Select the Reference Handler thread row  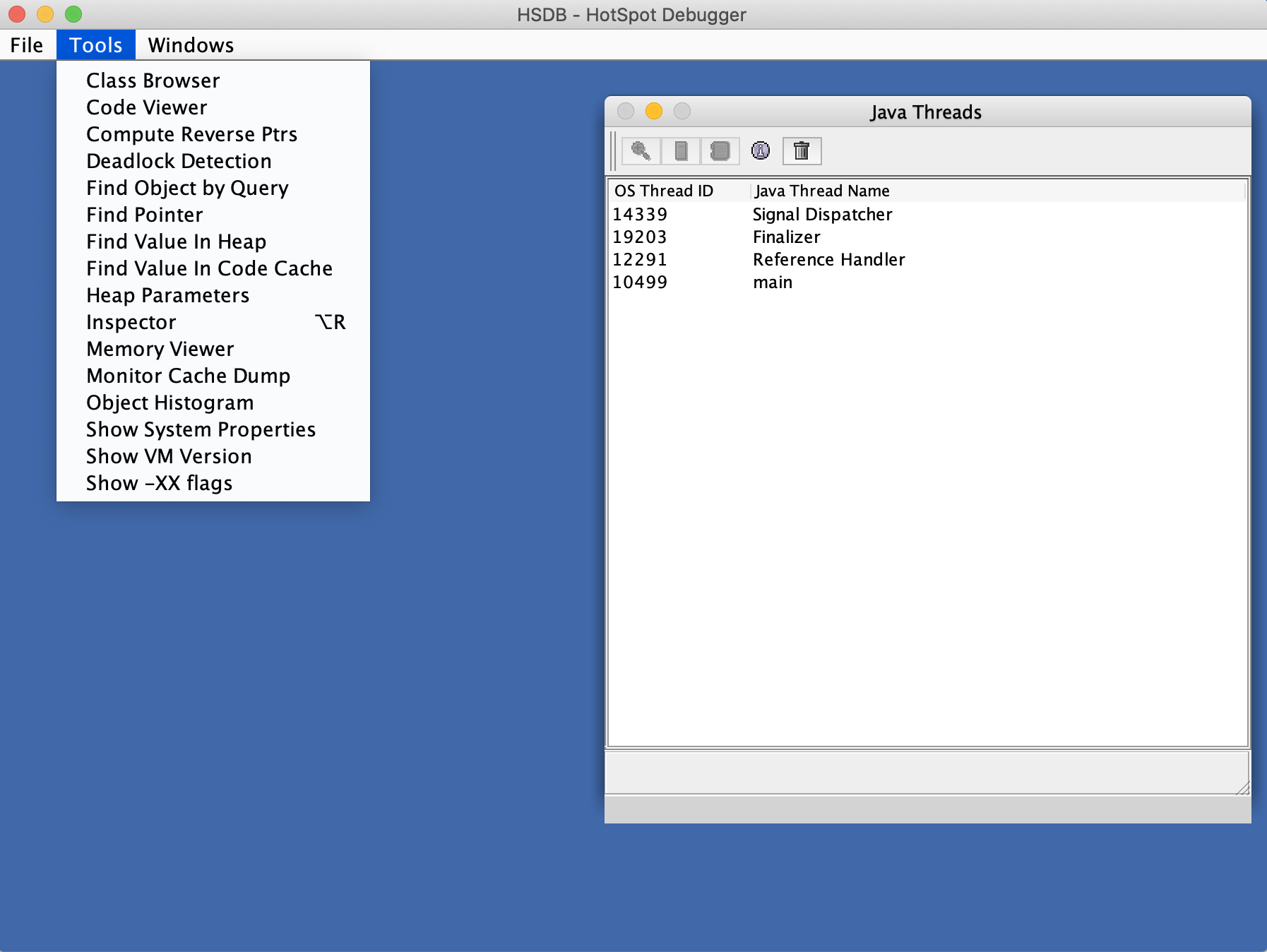pos(927,260)
